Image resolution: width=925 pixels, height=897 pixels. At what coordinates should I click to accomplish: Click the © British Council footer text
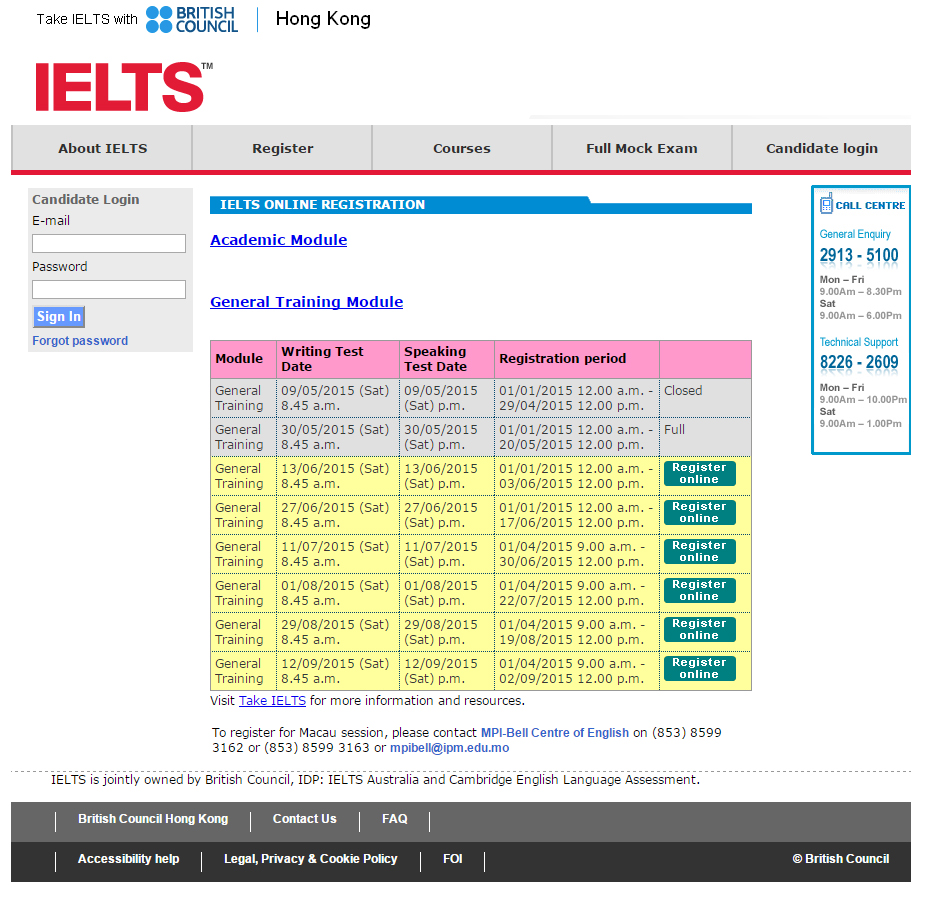click(x=841, y=859)
